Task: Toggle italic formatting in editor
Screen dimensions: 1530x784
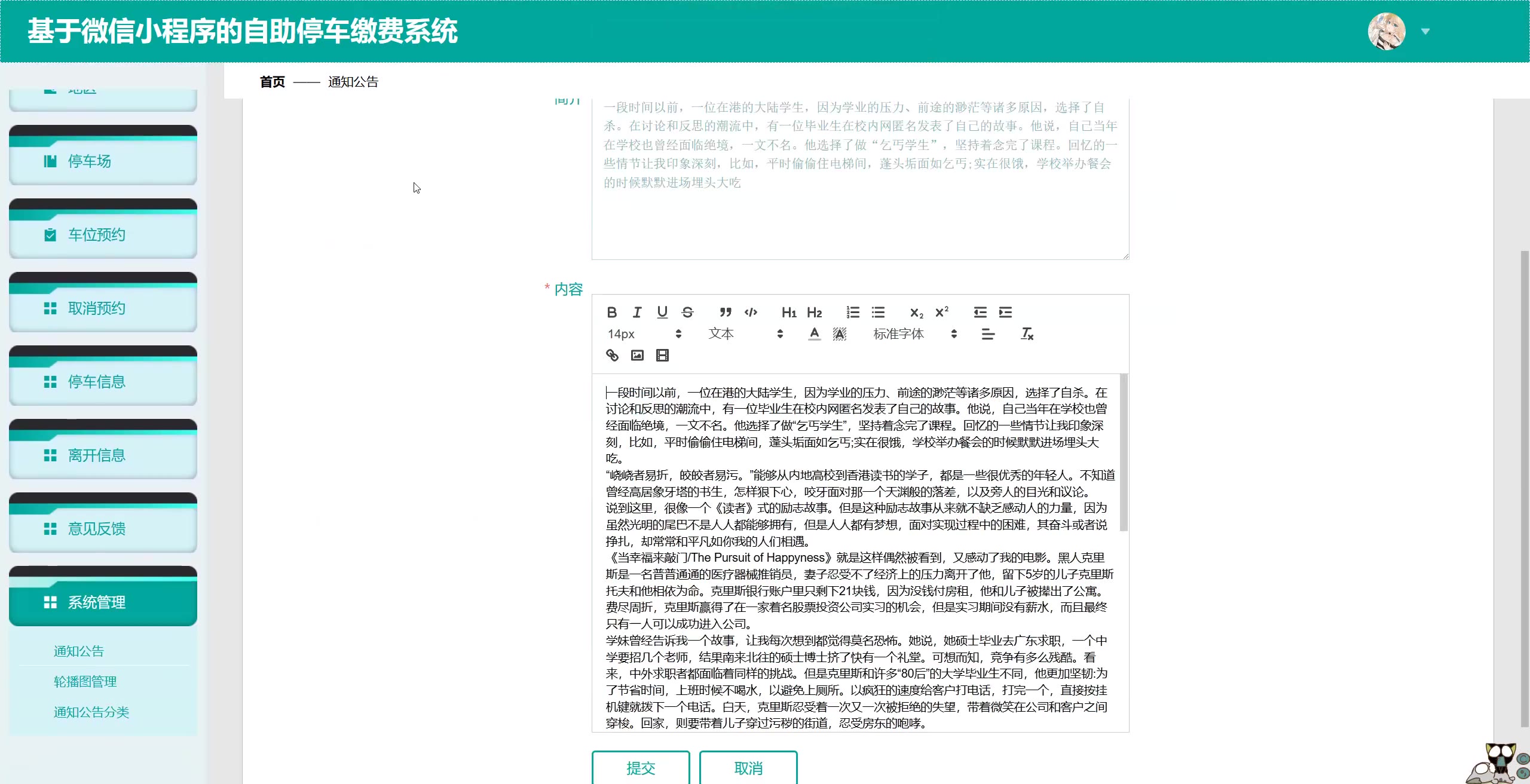Action: 637,312
